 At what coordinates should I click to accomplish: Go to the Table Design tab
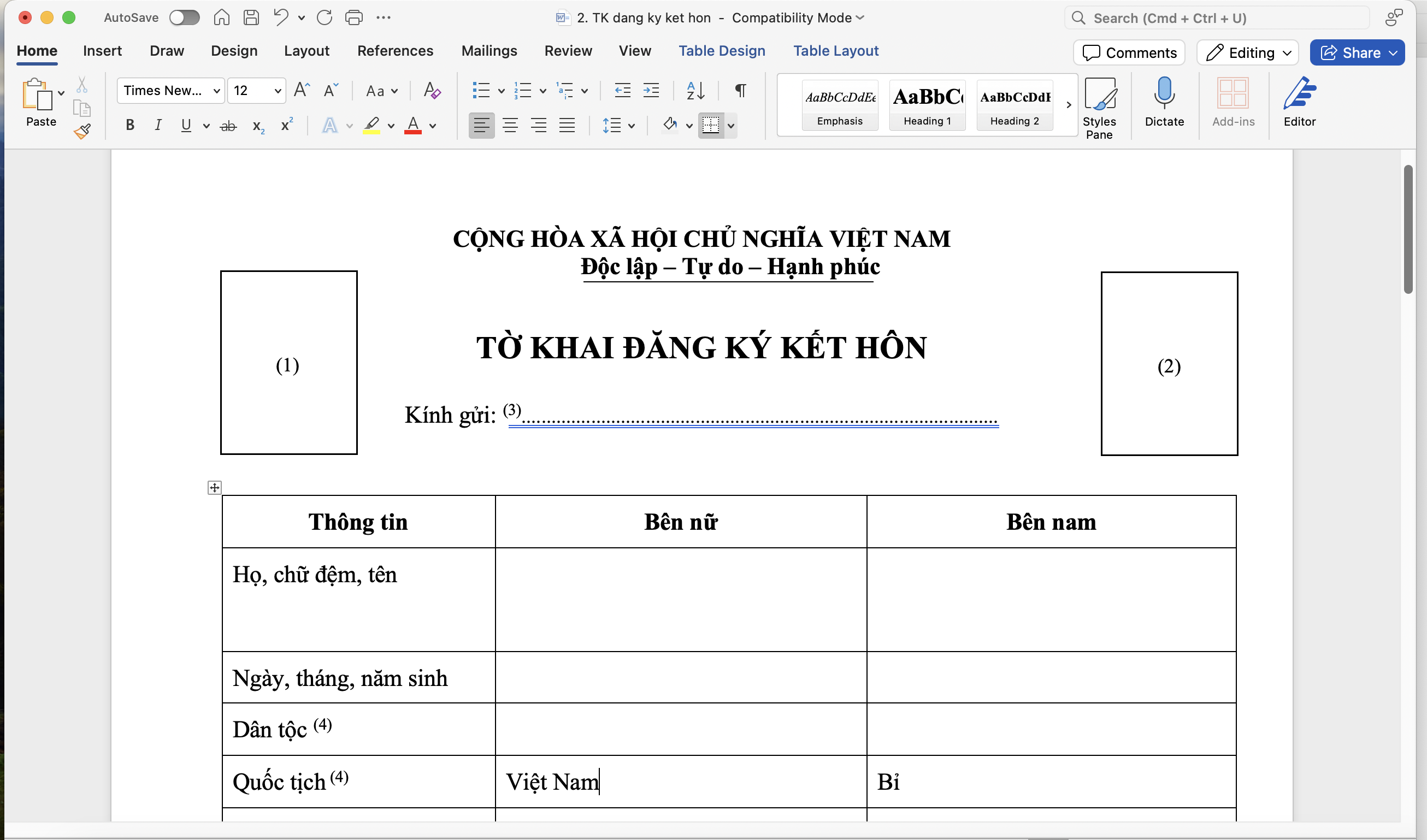(x=722, y=50)
